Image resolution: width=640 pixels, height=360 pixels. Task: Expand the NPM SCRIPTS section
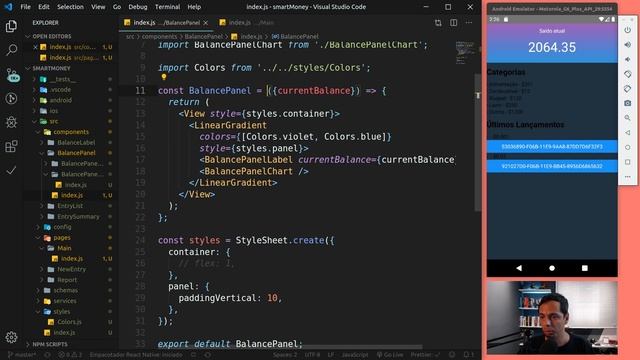49,344
